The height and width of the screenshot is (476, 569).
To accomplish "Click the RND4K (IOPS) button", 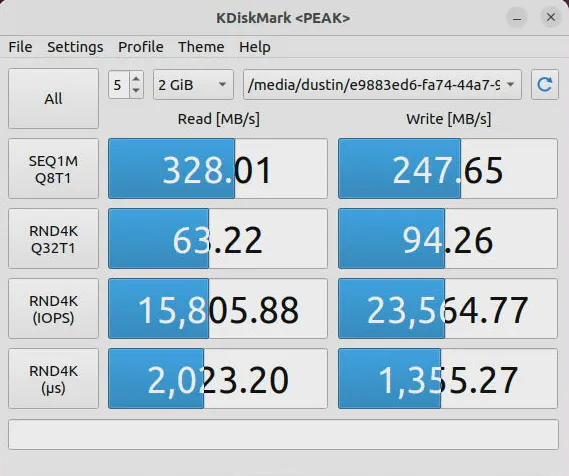I will 53,309.
